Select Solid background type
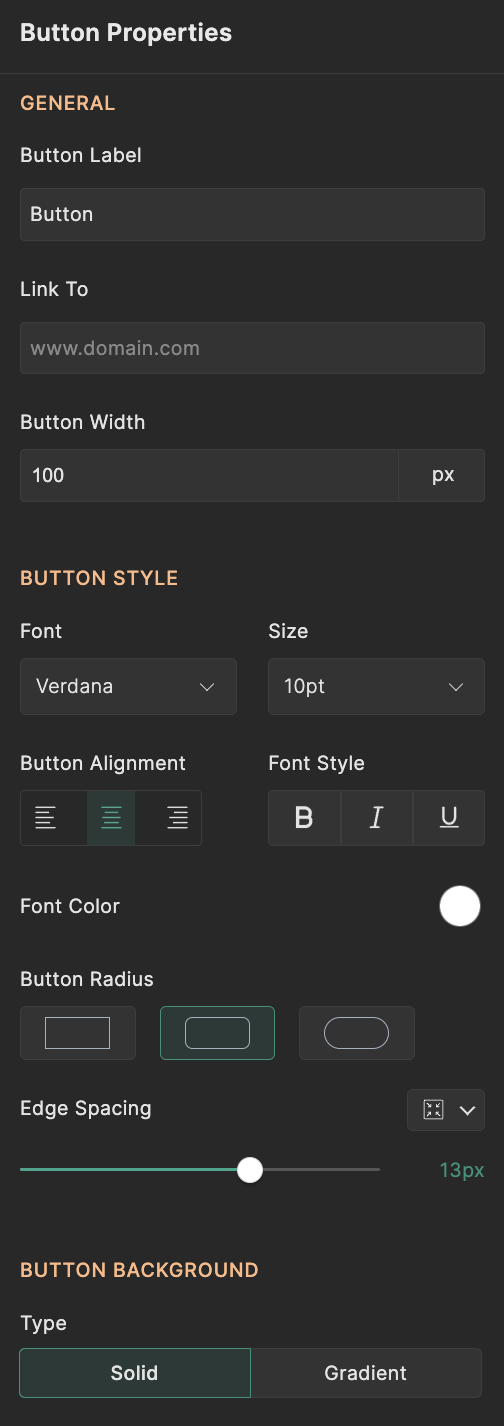The width and height of the screenshot is (504, 1426). [135, 1373]
